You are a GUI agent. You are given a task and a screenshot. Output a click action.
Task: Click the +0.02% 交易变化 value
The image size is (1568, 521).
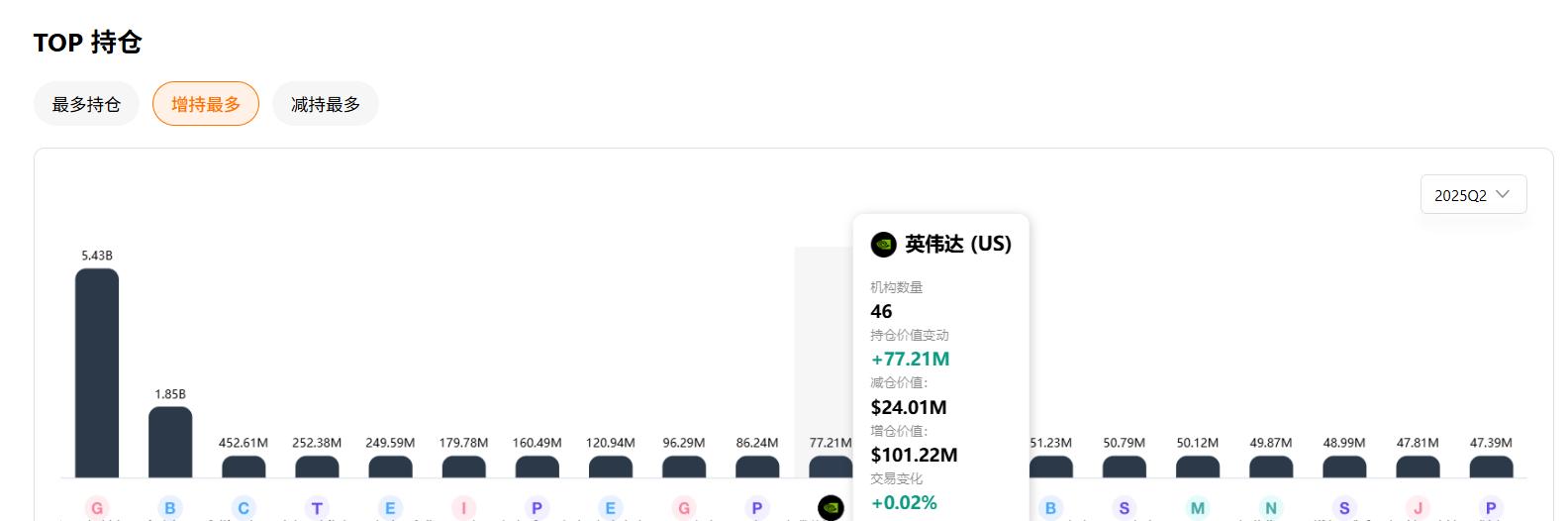point(904,502)
